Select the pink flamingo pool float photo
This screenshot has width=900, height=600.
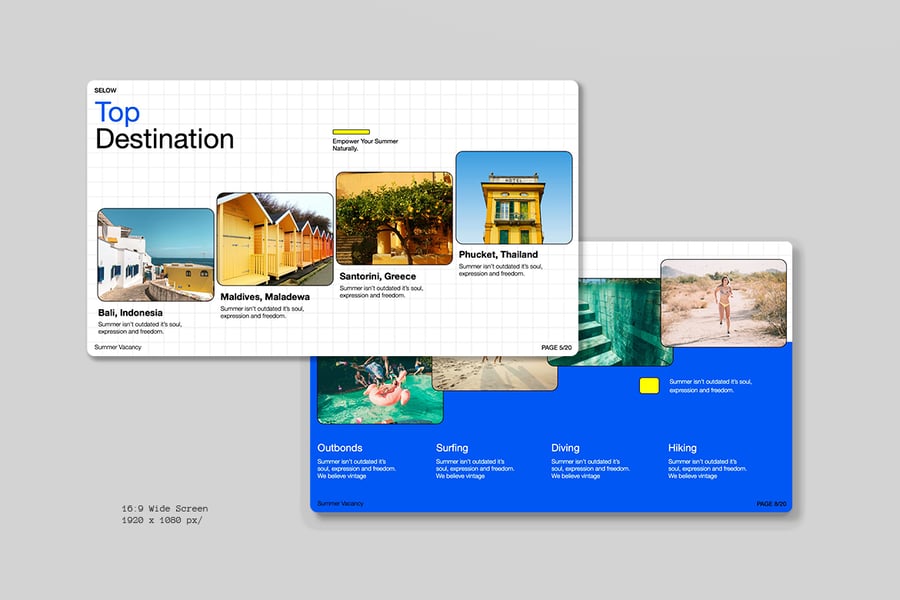point(380,390)
